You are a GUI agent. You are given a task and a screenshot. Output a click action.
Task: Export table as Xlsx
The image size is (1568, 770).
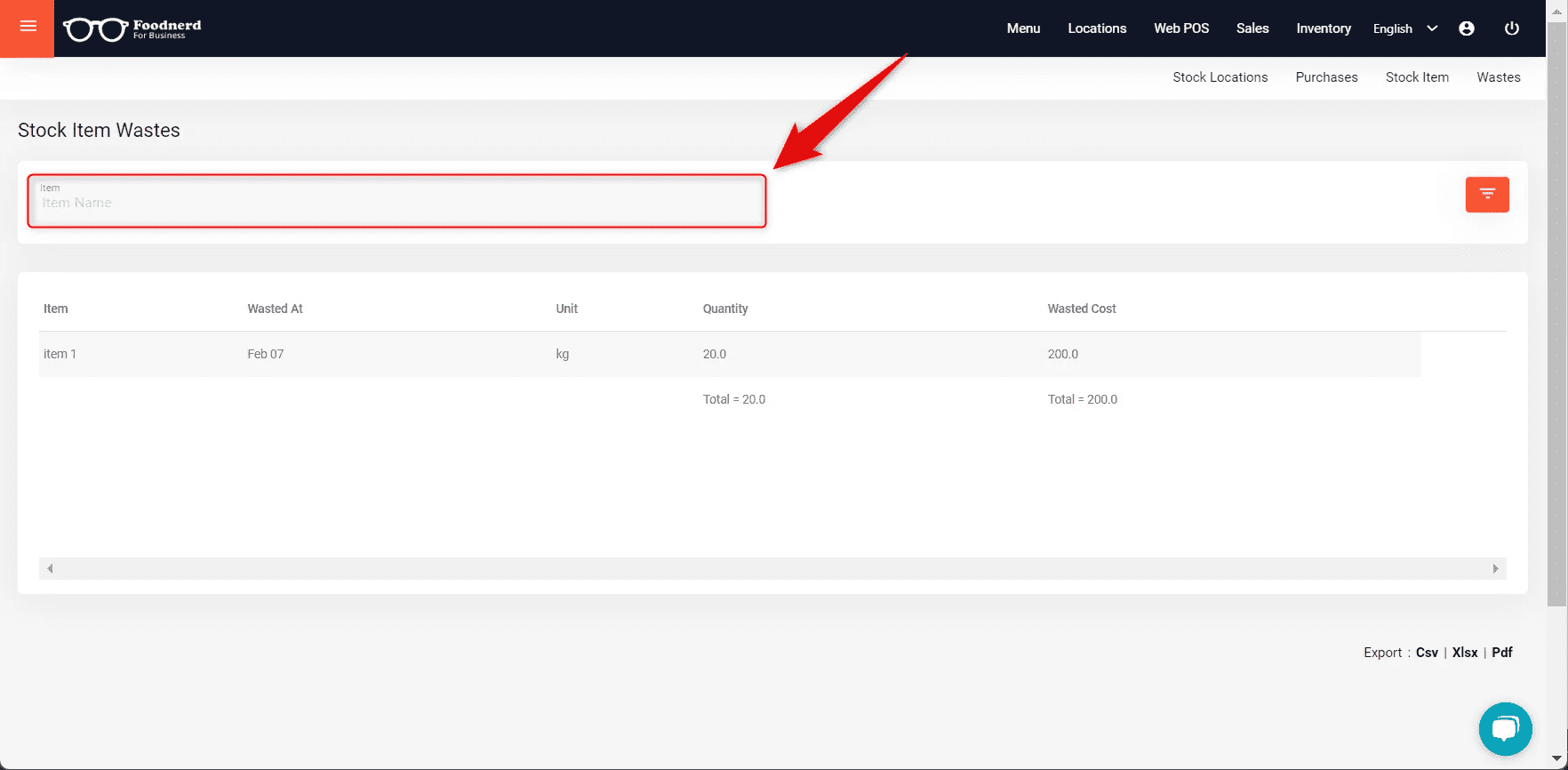click(x=1465, y=653)
